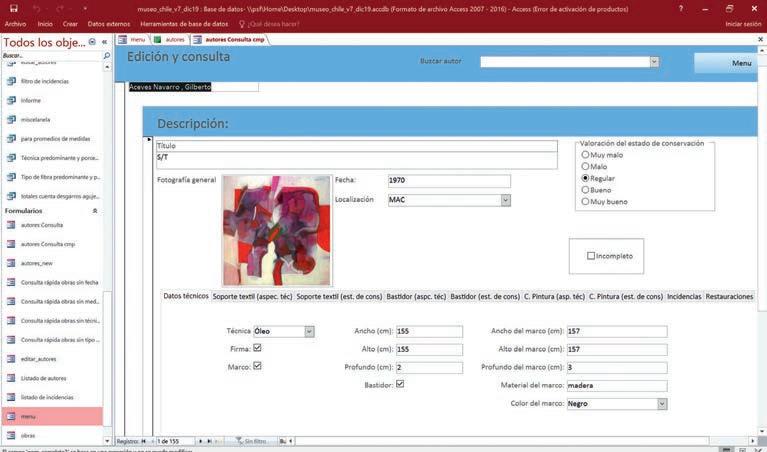This screenshot has height=452, width=767.
Task: Switch to the 'autores' document tab
Action: [x=169, y=40]
